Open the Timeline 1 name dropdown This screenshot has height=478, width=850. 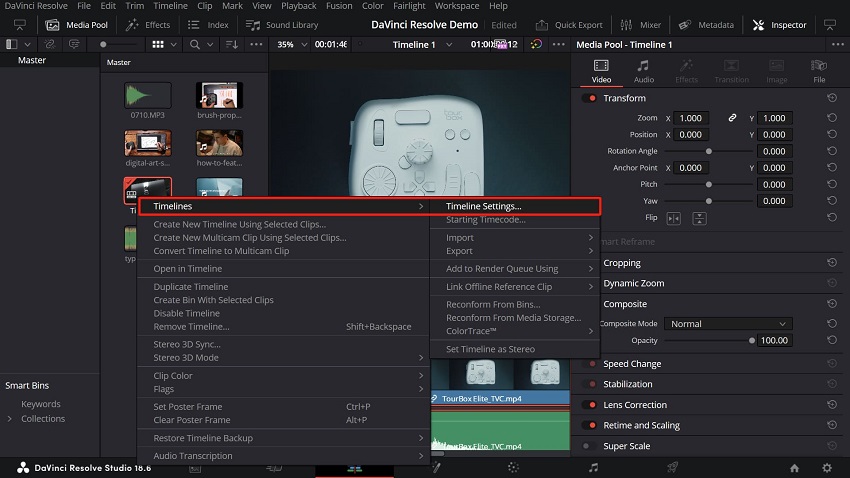(422, 44)
